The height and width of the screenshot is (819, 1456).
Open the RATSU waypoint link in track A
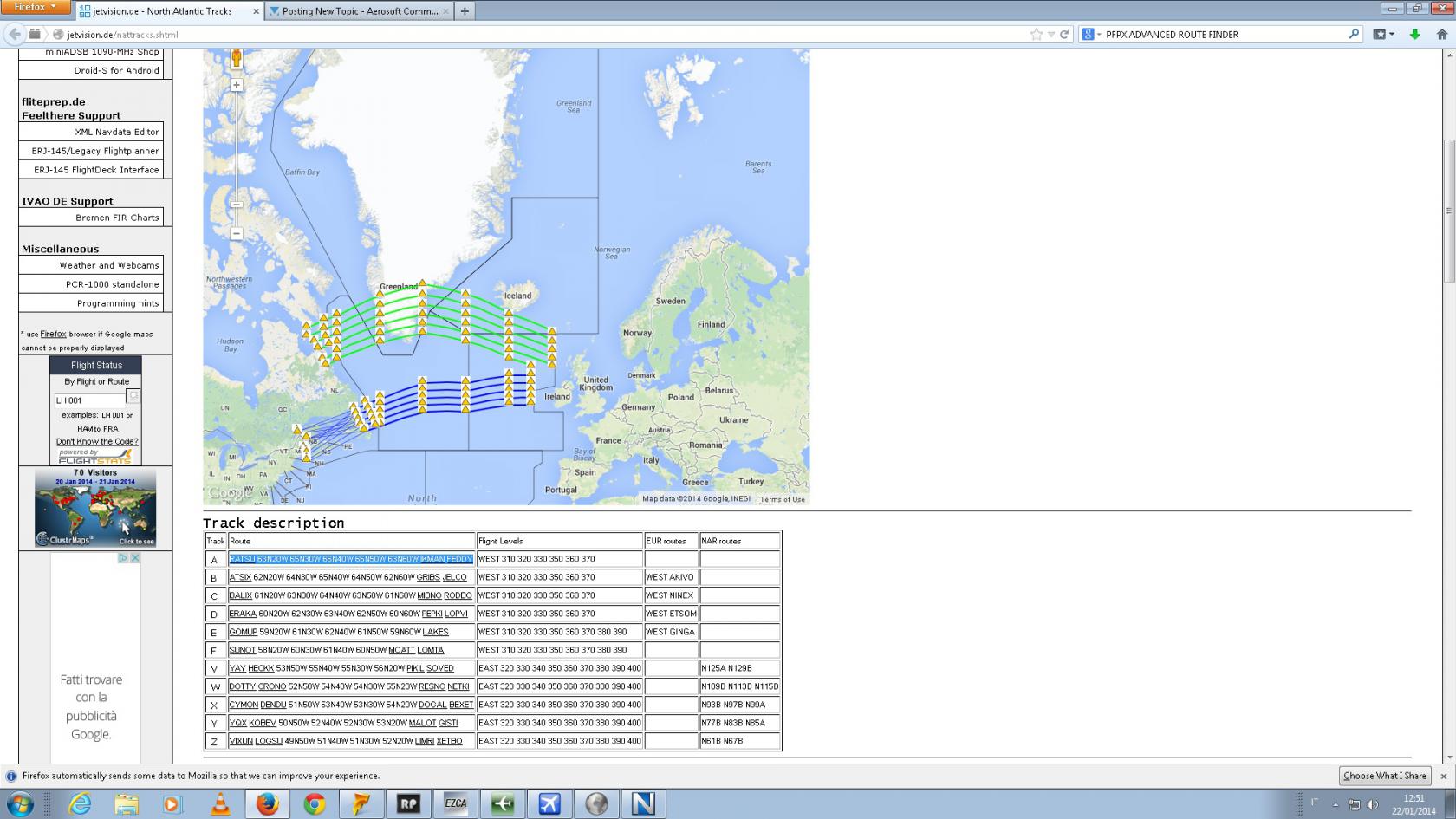click(242, 559)
